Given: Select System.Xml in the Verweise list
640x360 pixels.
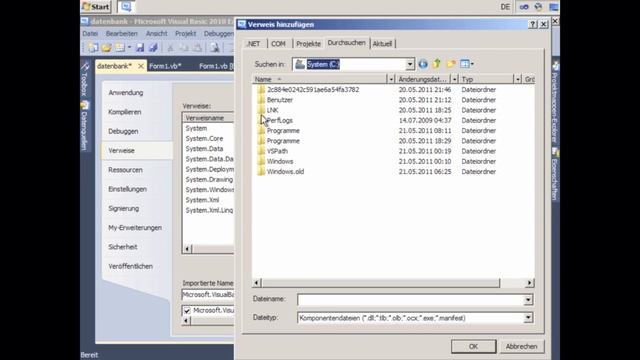Looking at the screenshot, I should tap(202, 200).
